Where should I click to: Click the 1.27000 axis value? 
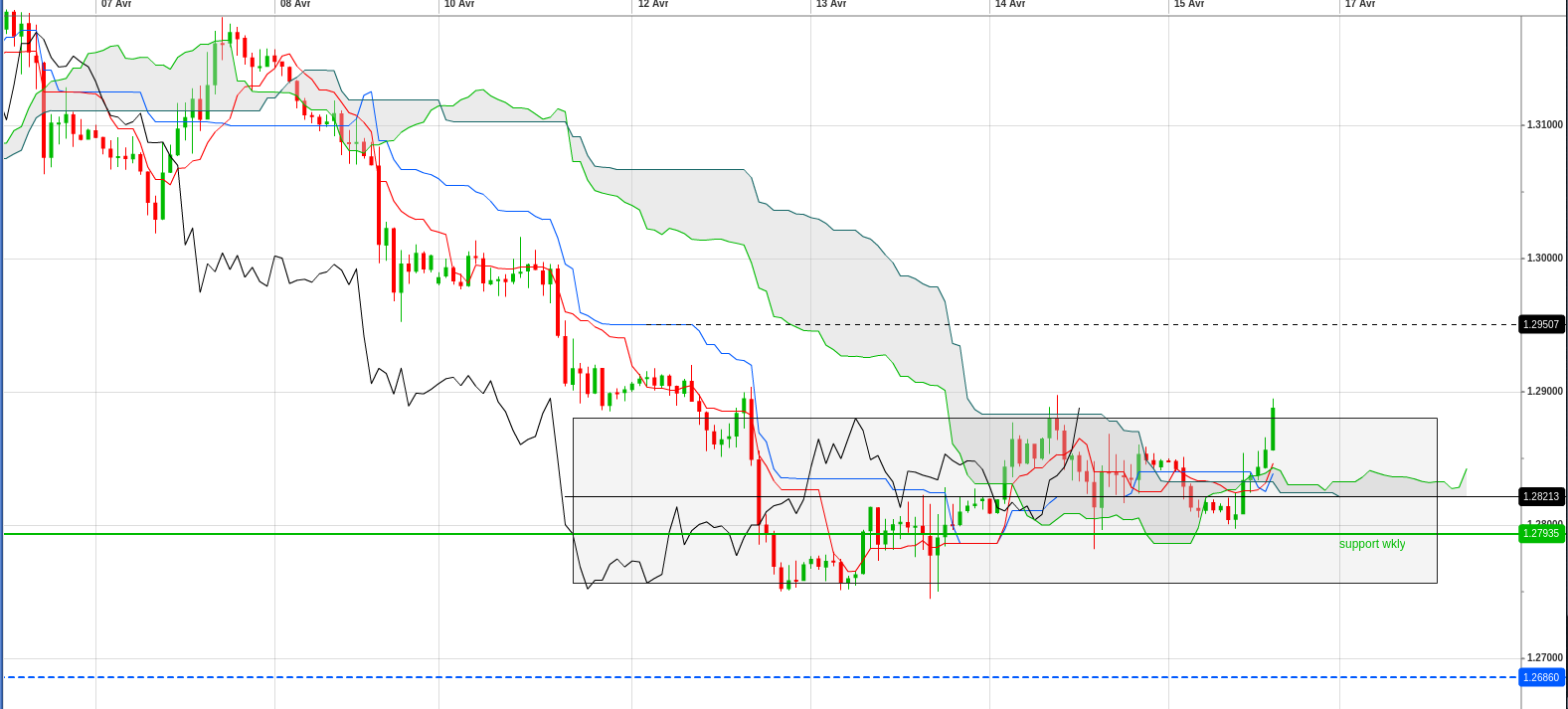(x=1545, y=657)
